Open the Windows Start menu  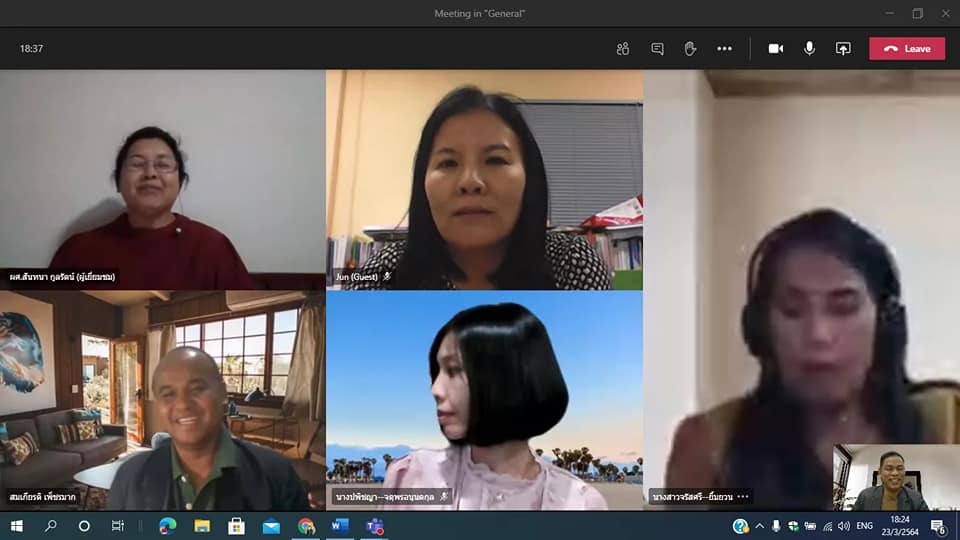click(x=16, y=526)
